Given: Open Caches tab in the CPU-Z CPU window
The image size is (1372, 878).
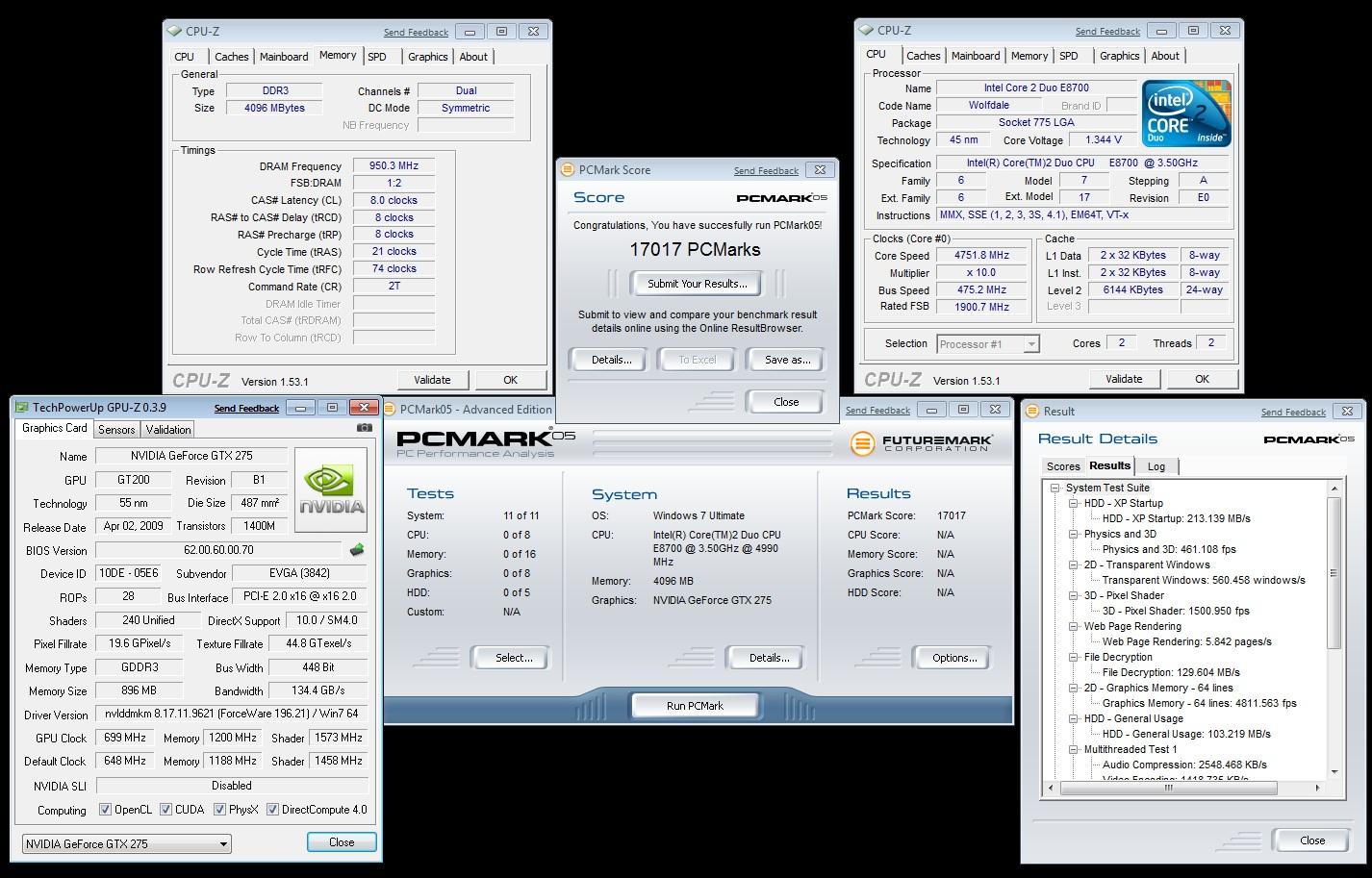Looking at the screenshot, I should (x=923, y=56).
